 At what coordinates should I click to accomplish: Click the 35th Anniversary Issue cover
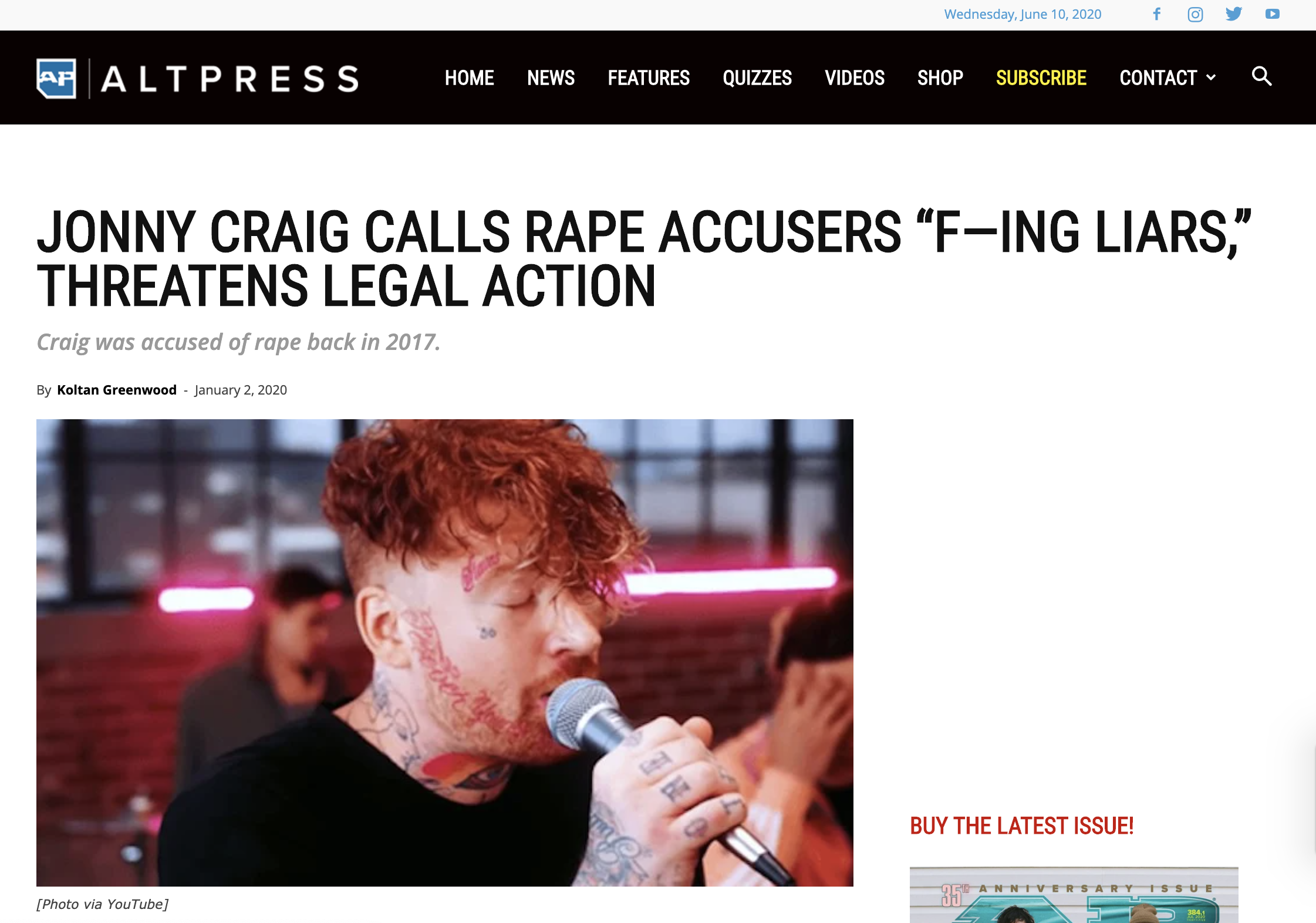point(1074,895)
